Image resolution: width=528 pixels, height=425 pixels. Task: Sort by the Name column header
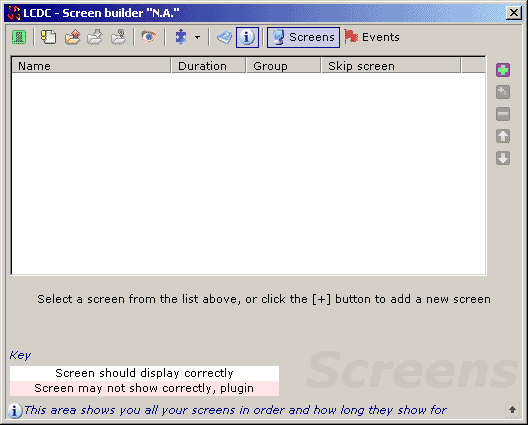pos(91,66)
